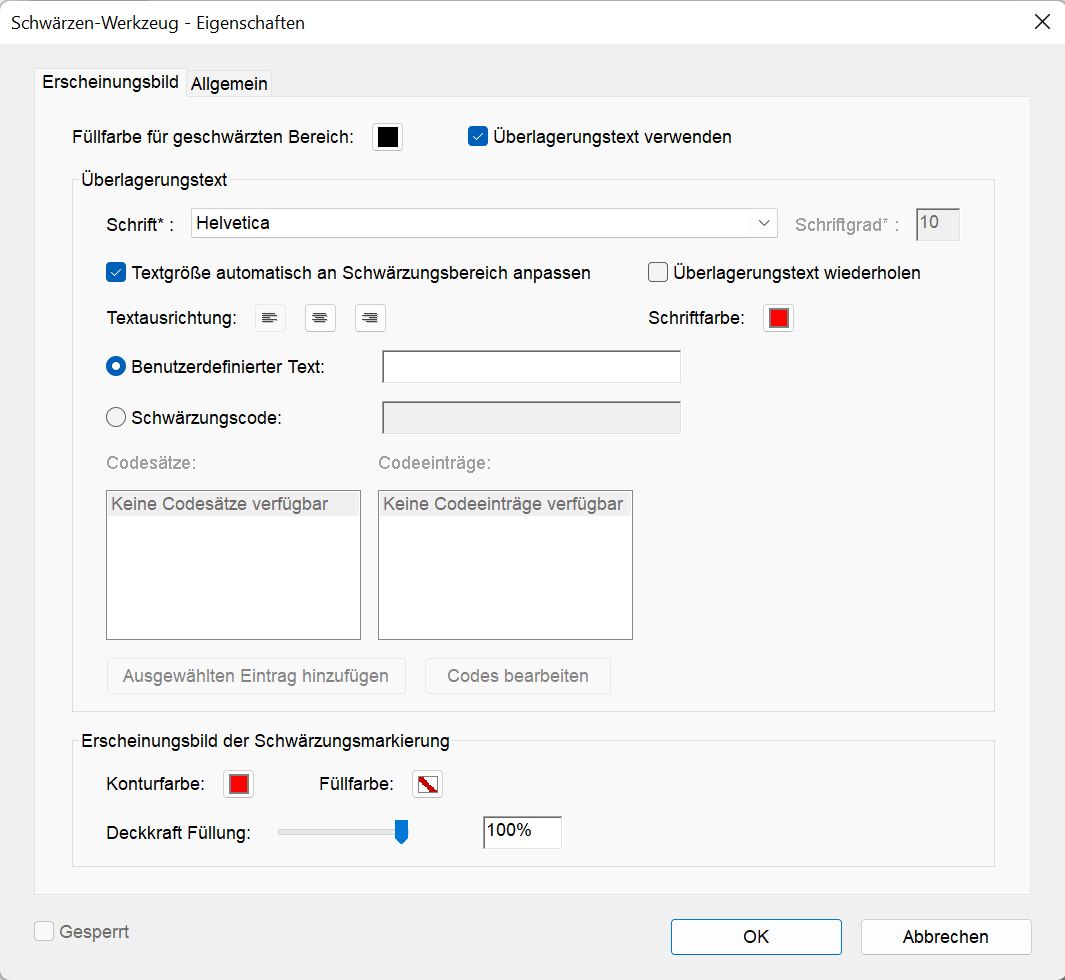Select the right text alignment icon
Viewport: 1065px width, 980px height.
tap(369, 318)
